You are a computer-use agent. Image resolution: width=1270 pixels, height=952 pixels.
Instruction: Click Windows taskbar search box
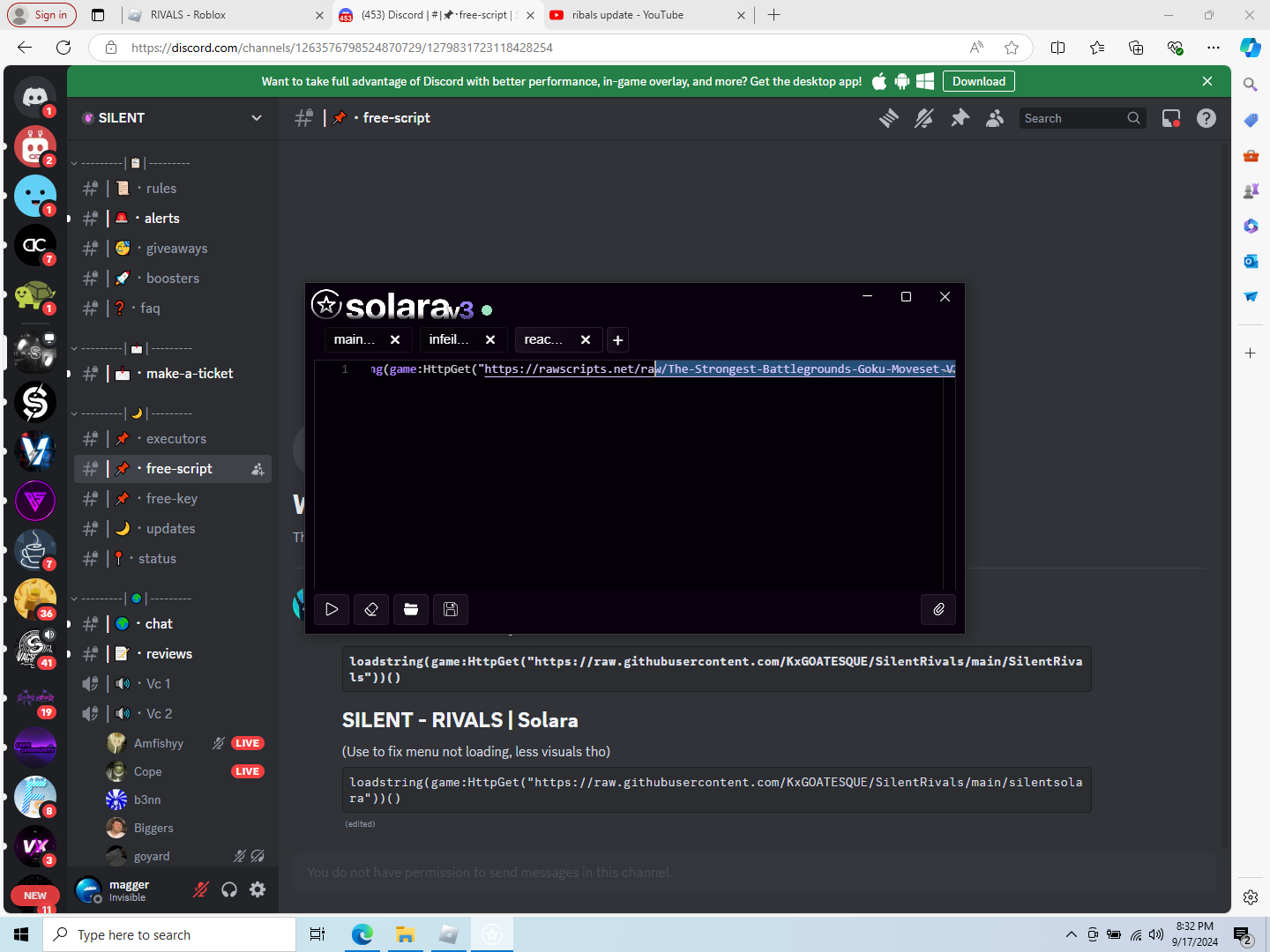[169, 934]
